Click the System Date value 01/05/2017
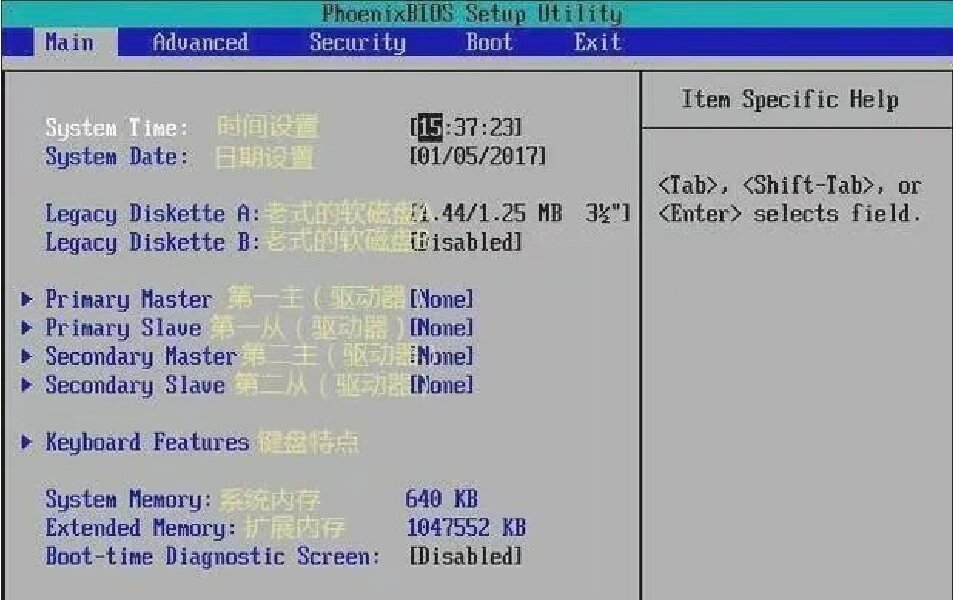 coord(478,157)
